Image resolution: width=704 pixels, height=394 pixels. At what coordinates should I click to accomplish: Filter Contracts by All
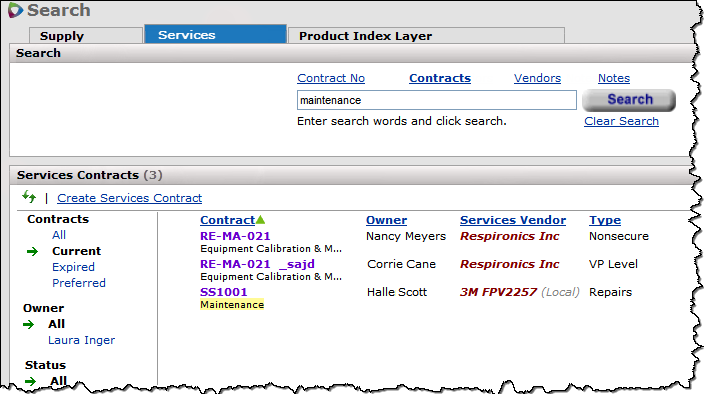coord(59,235)
